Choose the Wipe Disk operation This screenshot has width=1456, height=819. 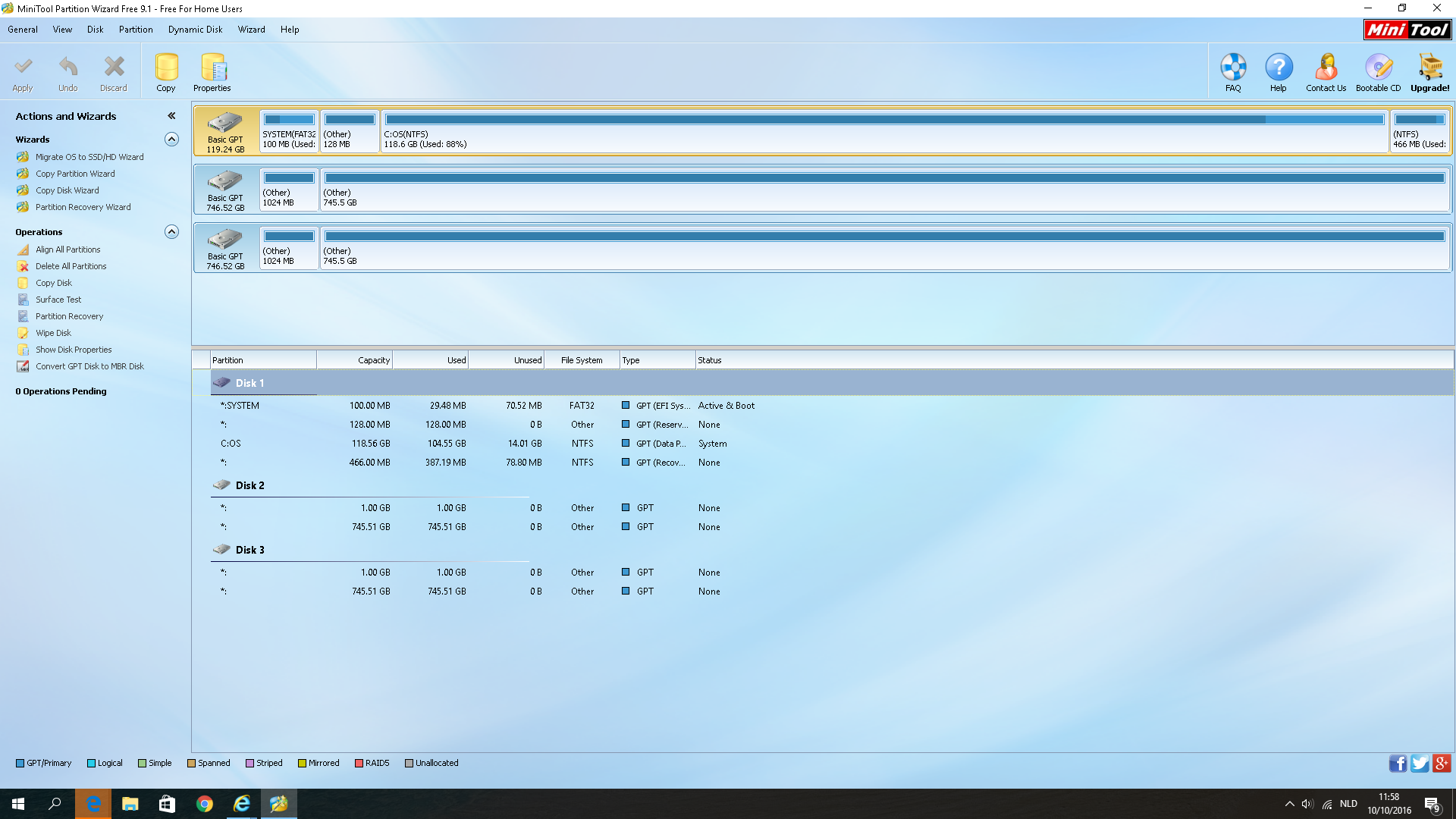tap(53, 333)
